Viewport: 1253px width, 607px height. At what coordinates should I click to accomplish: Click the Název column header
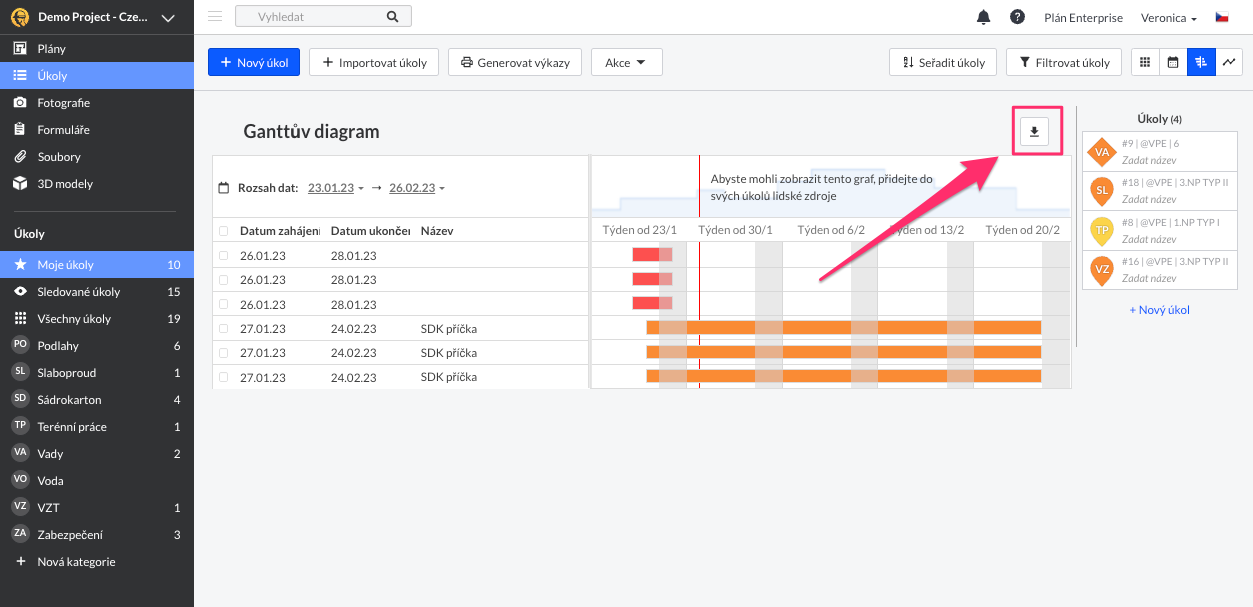point(437,231)
